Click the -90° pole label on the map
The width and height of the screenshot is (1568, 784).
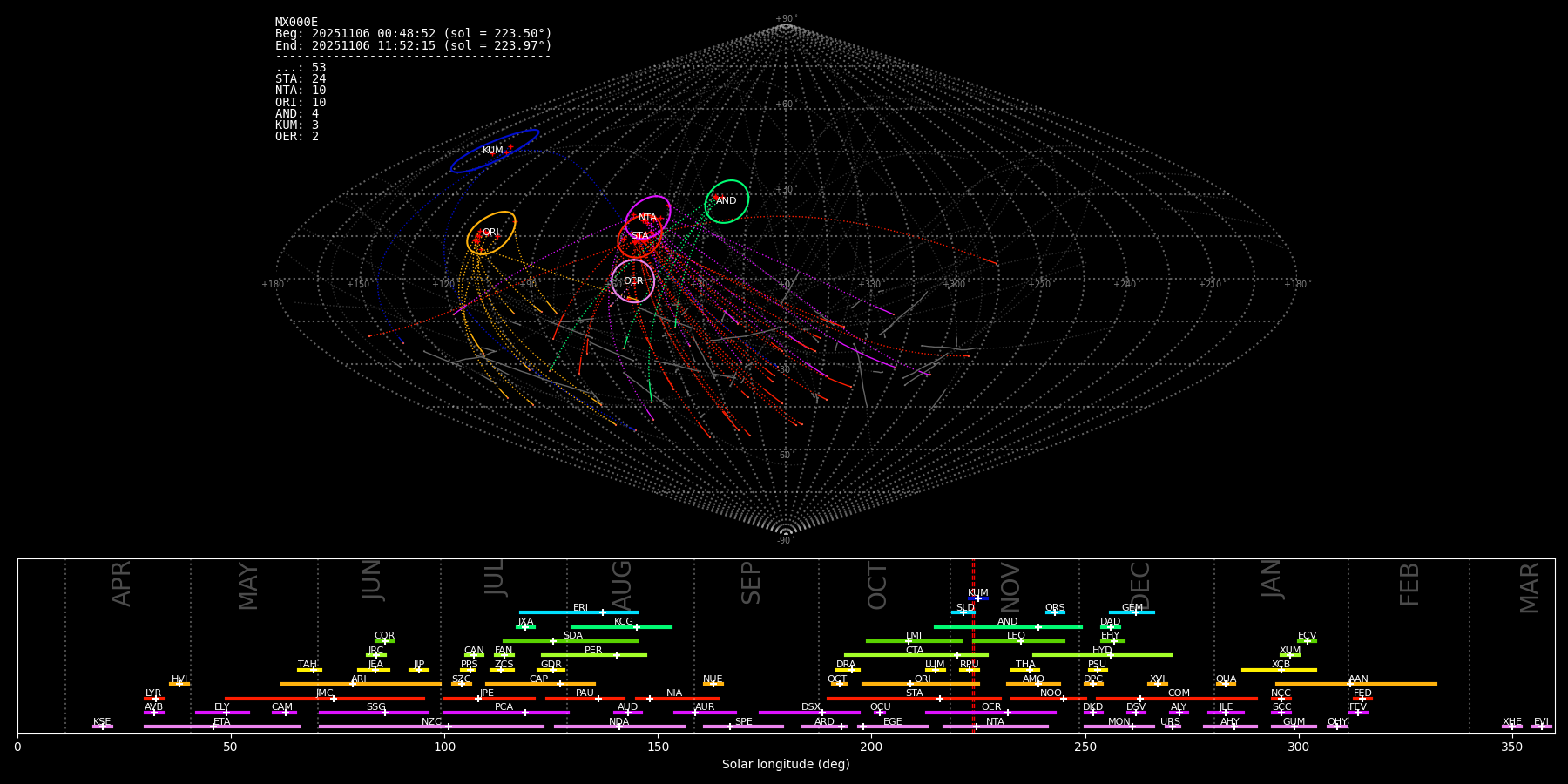tap(786, 540)
